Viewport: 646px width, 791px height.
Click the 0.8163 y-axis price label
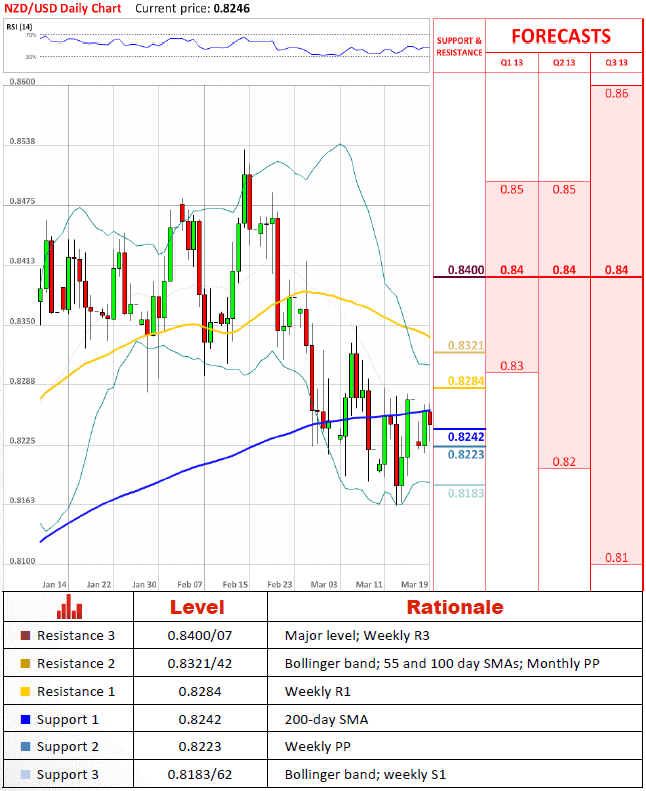(x=23, y=500)
